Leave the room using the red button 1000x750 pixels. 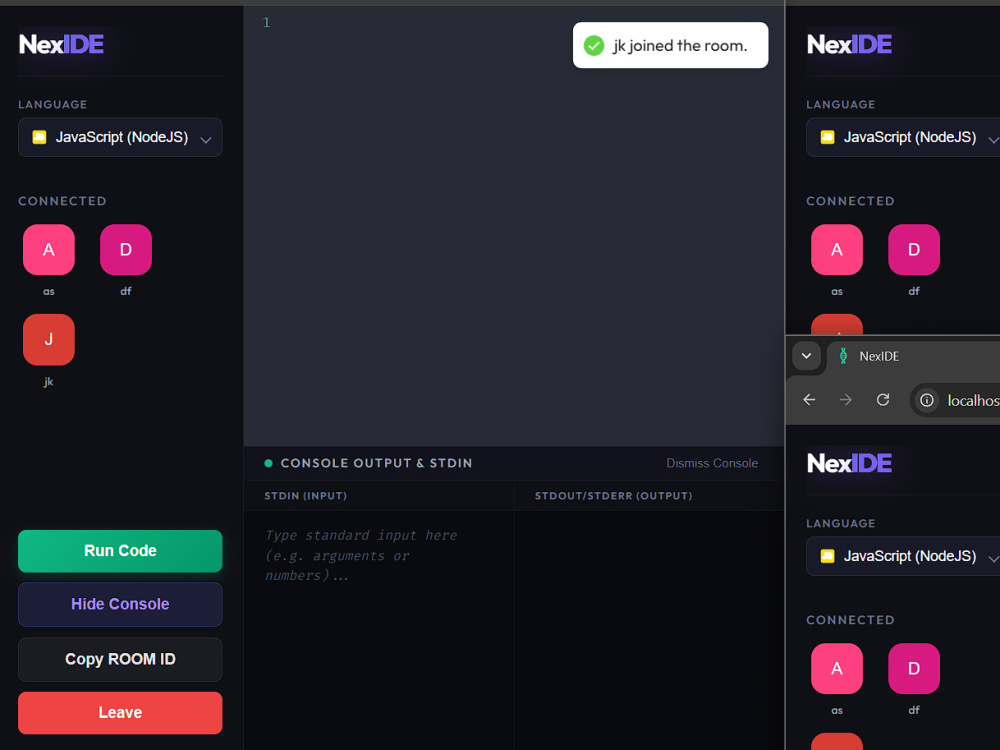[120, 713]
